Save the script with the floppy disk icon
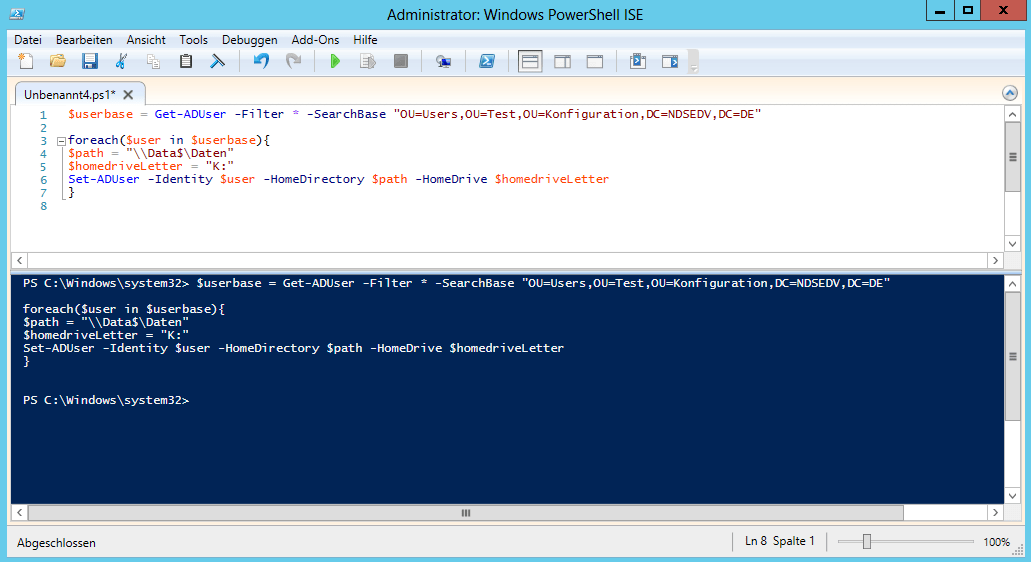The width and height of the screenshot is (1031, 562). click(89, 62)
